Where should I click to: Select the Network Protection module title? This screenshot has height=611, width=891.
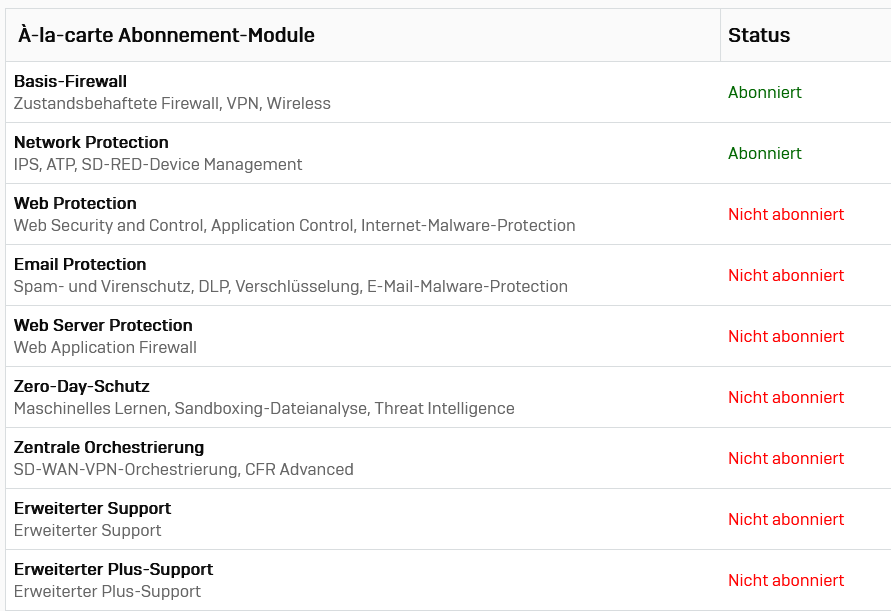[91, 142]
